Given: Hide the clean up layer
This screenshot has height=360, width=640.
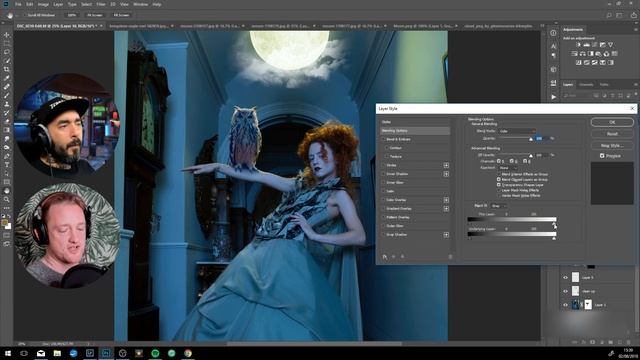Looking at the screenshot, I should [x=565, y=291].
